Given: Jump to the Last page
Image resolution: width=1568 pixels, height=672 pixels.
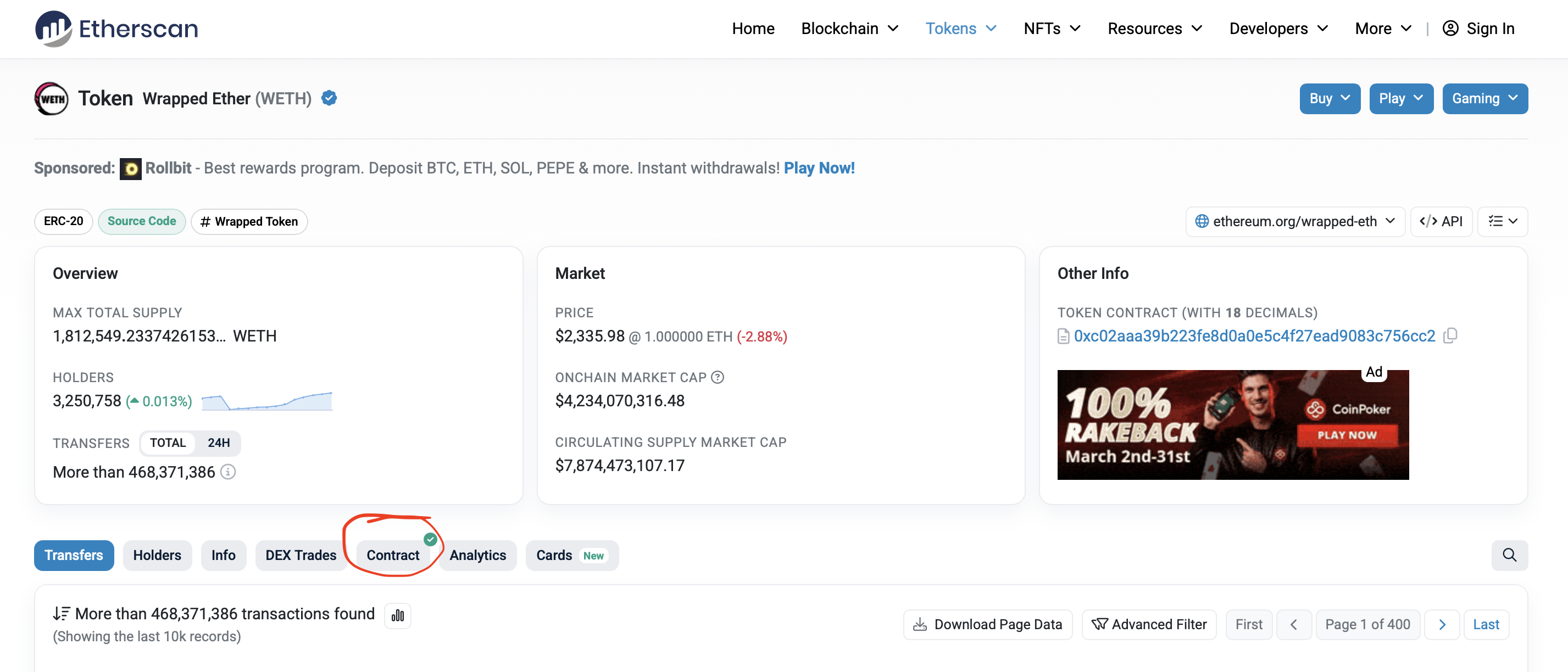Looking at the screenshot, I should (x=1486, y=625).
